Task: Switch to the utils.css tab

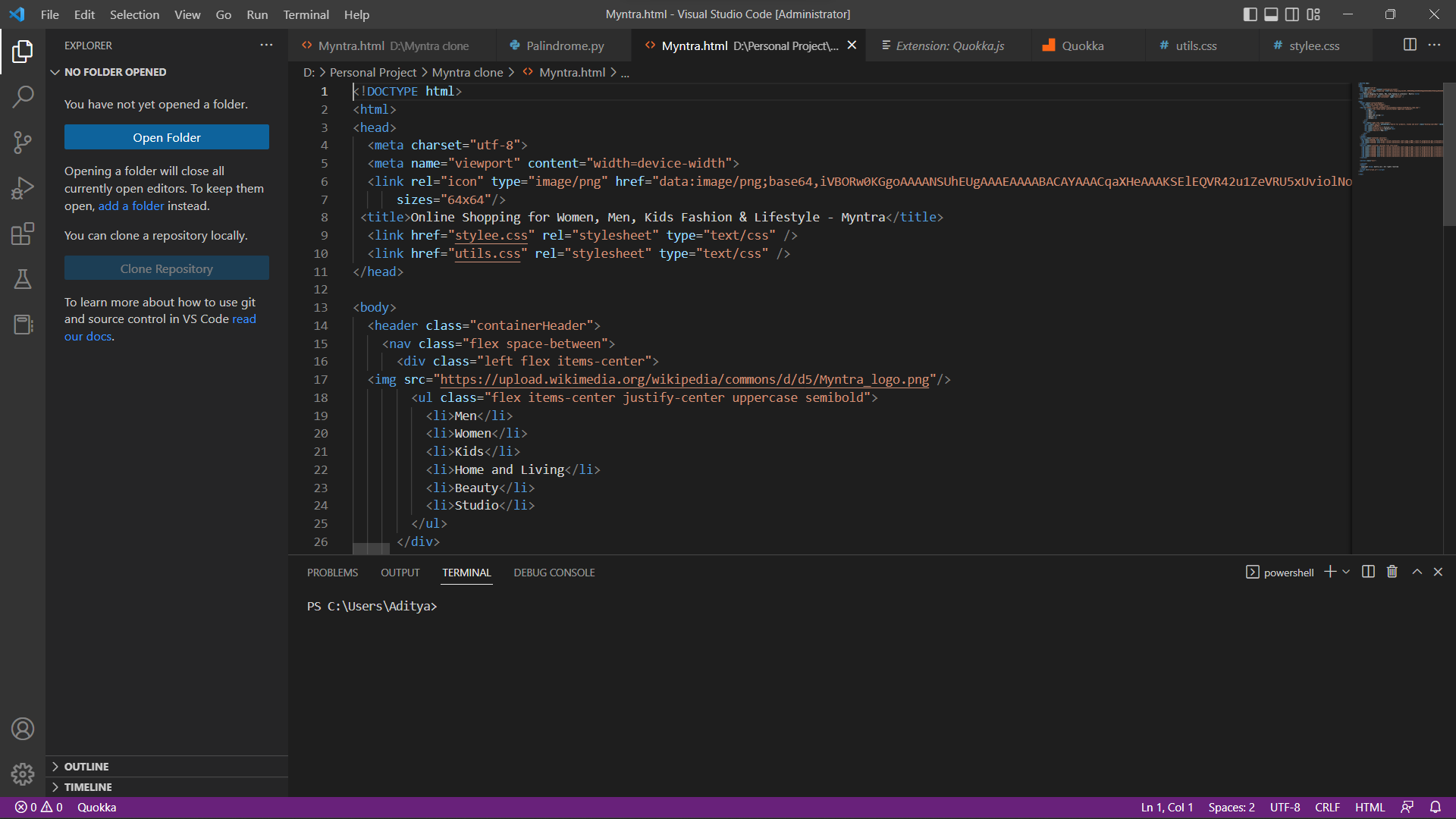Action: (x=1196, y=45)
